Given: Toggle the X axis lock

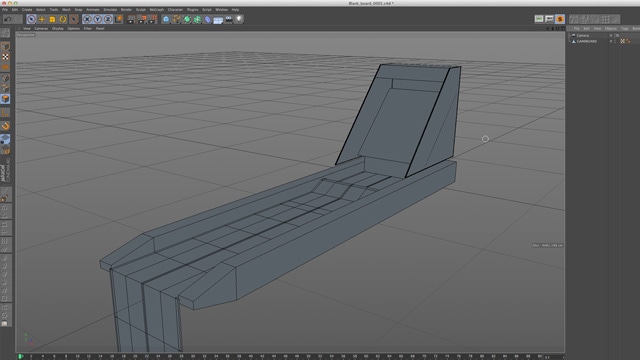Looking at the screenshot, I should tap(87, 19).
